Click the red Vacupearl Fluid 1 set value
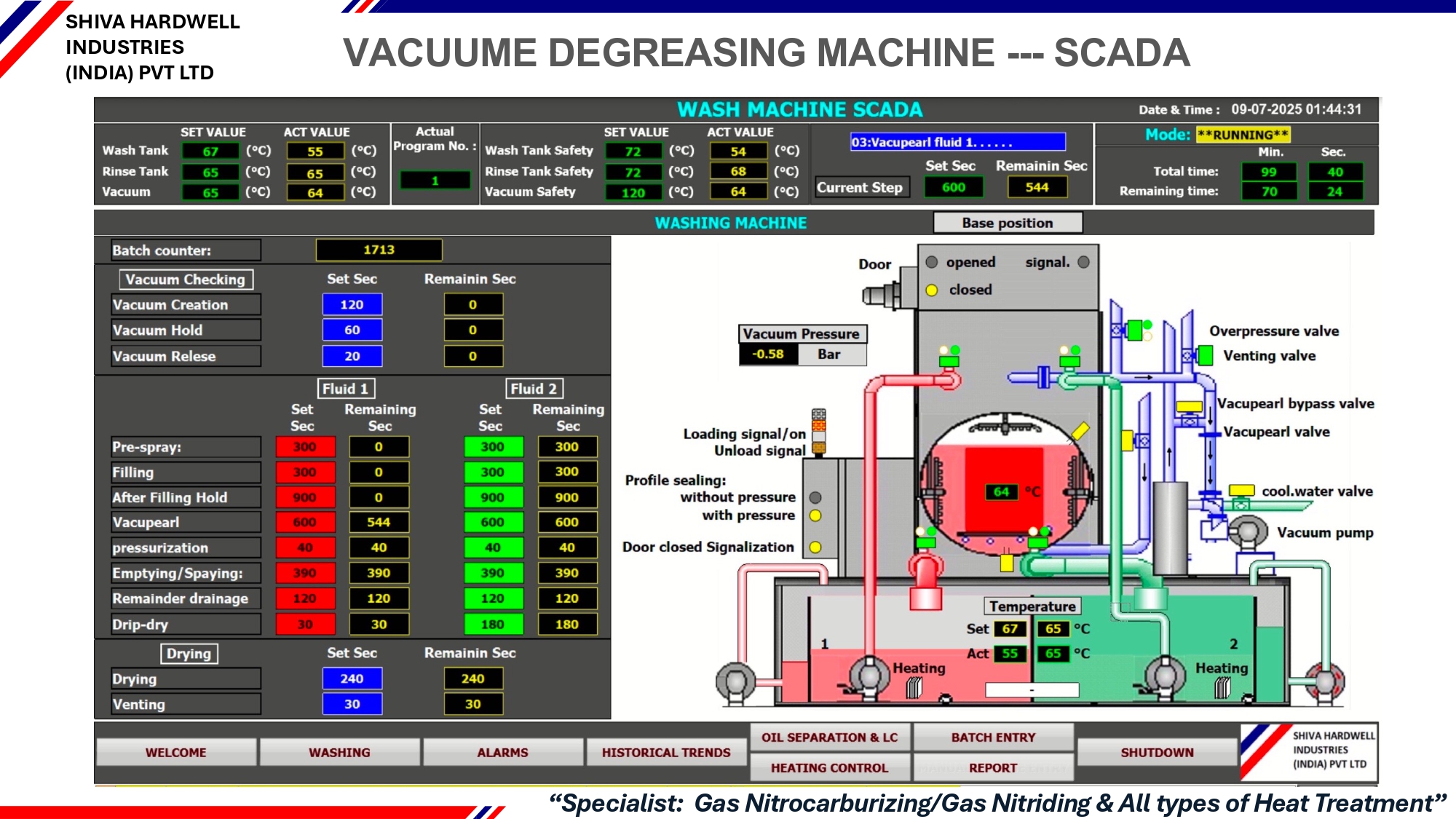Viewport: 1456px width, 819px height. coord(305,522)
